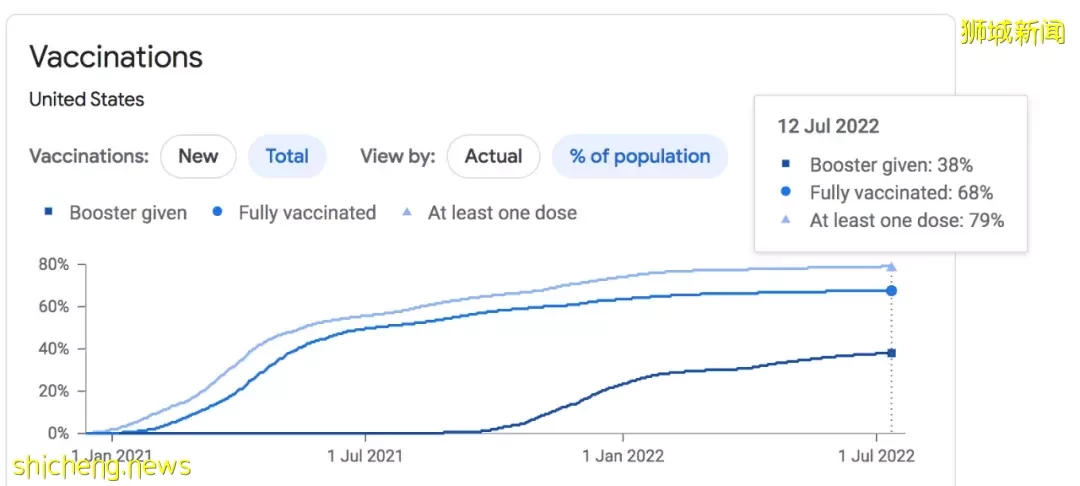Click the 1 Jan 2022 axis label

pyautogui.click(x=623, y=456)
